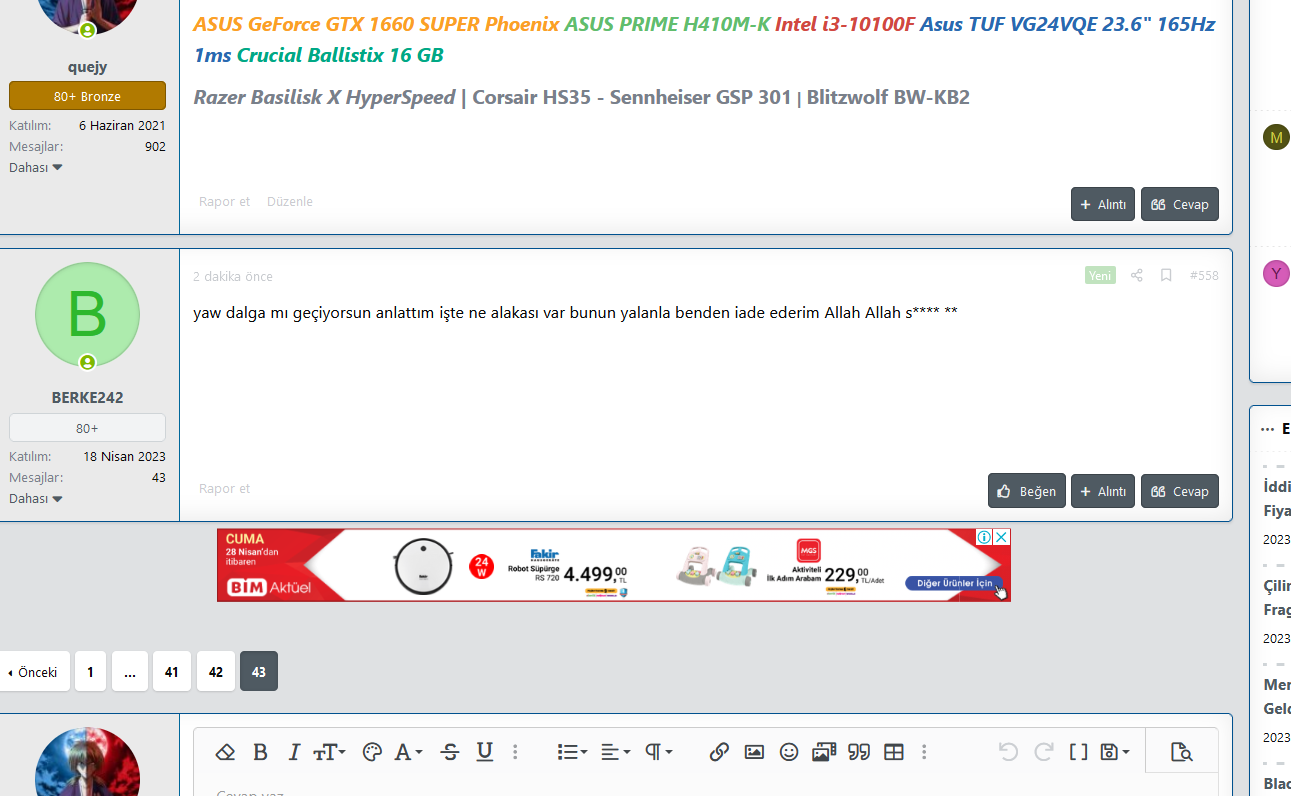The height and width of the screenshot is (796, 1291).
Task: Share post #558 via share icon
Action: click(x=1137, y=275)
